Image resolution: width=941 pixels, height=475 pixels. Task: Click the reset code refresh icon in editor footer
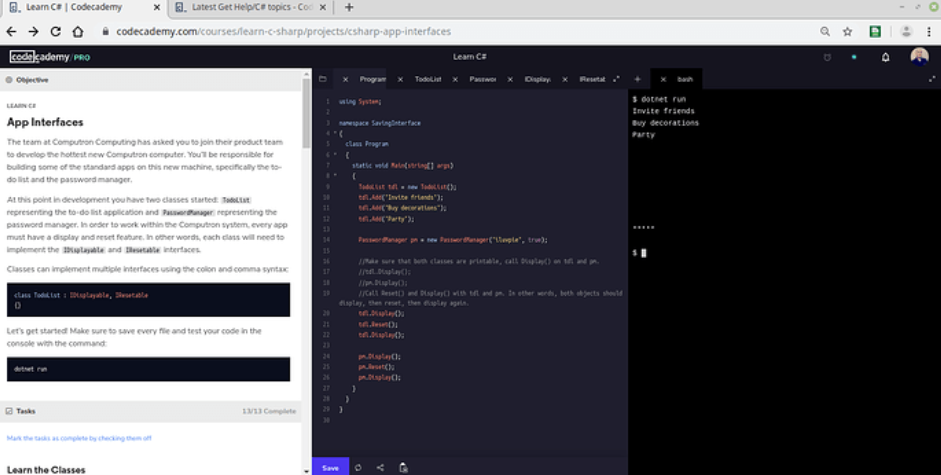coord(358,467)
